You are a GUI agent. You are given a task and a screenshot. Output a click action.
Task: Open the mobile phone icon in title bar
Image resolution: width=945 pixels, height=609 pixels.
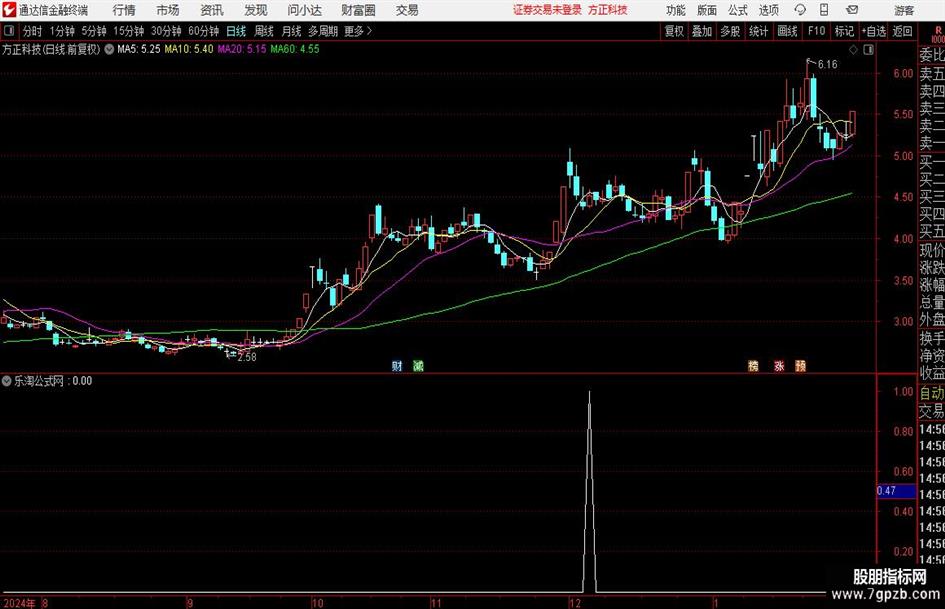pos(824,10)
